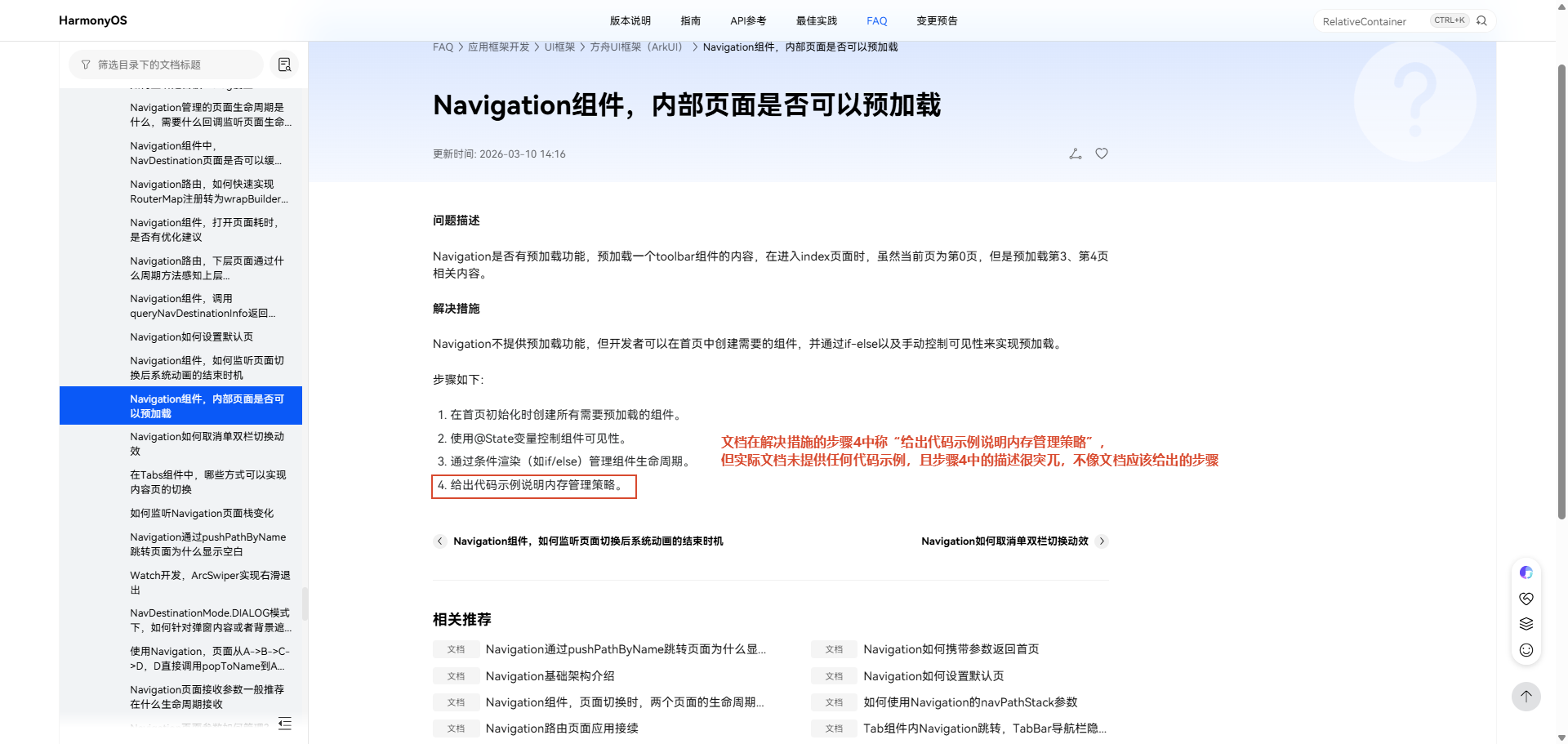Open the smiley feedback icon on right
Screen dimensions: 1568x744
(1526, 650)
